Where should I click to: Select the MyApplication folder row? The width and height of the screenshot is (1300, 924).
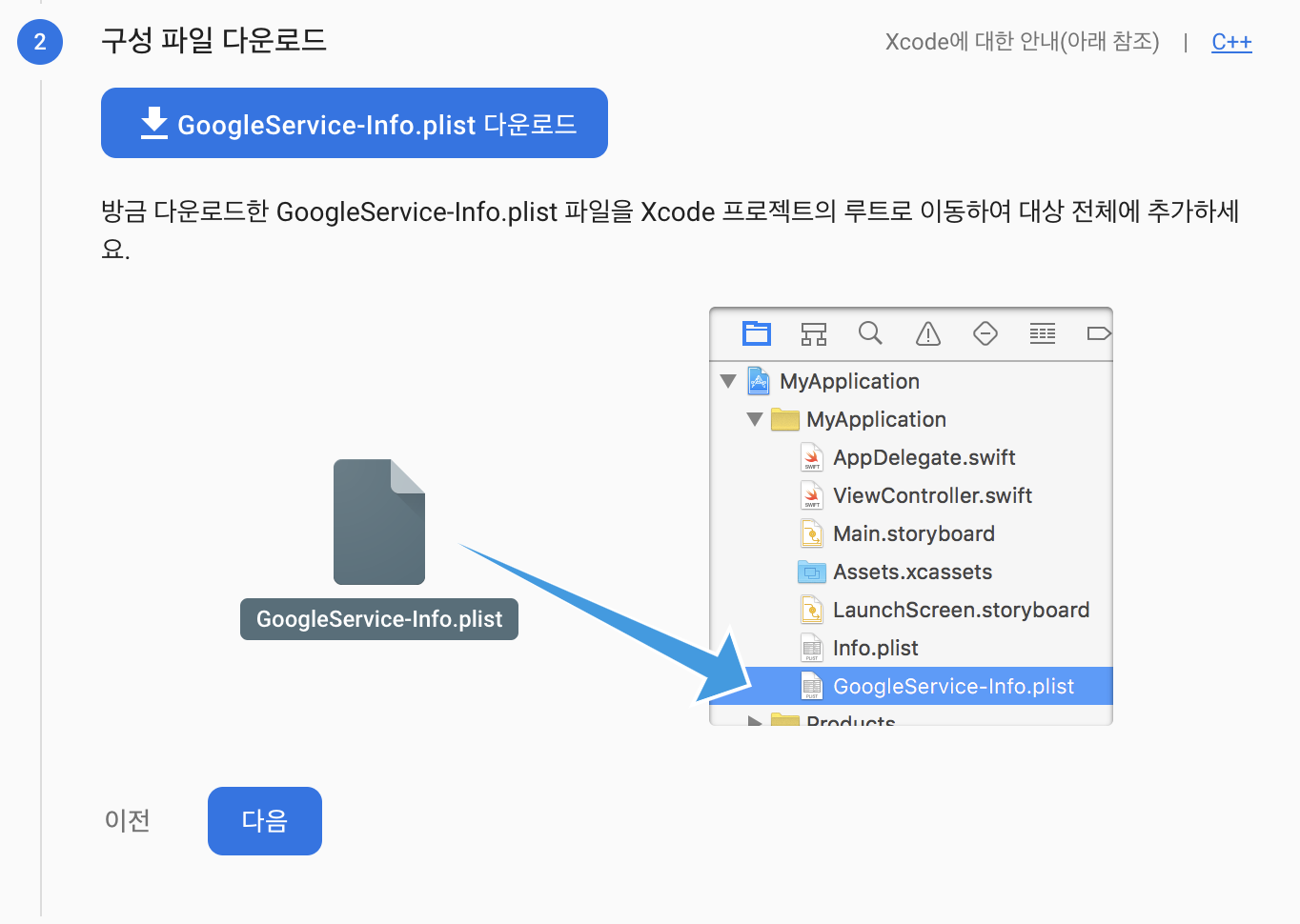click(911, 419)
